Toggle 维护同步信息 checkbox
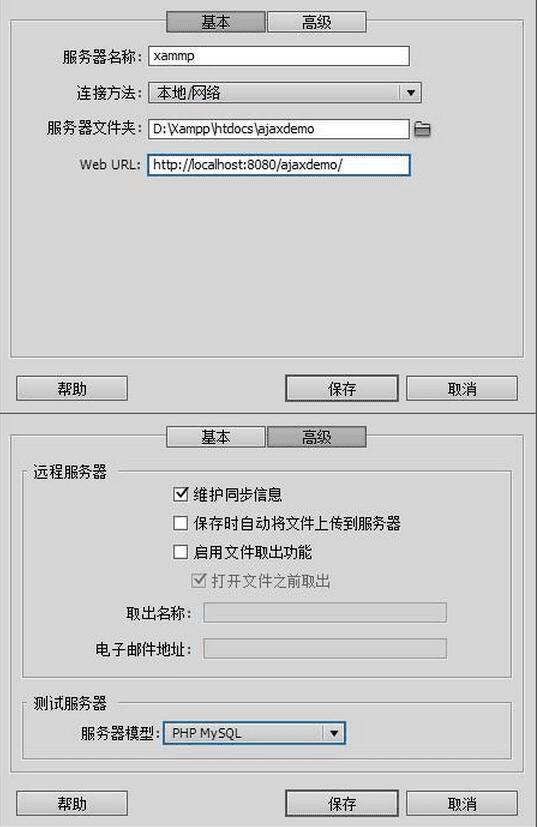Image resolution: width=538 pixels, height=827 pixels. tap(180, 494)
